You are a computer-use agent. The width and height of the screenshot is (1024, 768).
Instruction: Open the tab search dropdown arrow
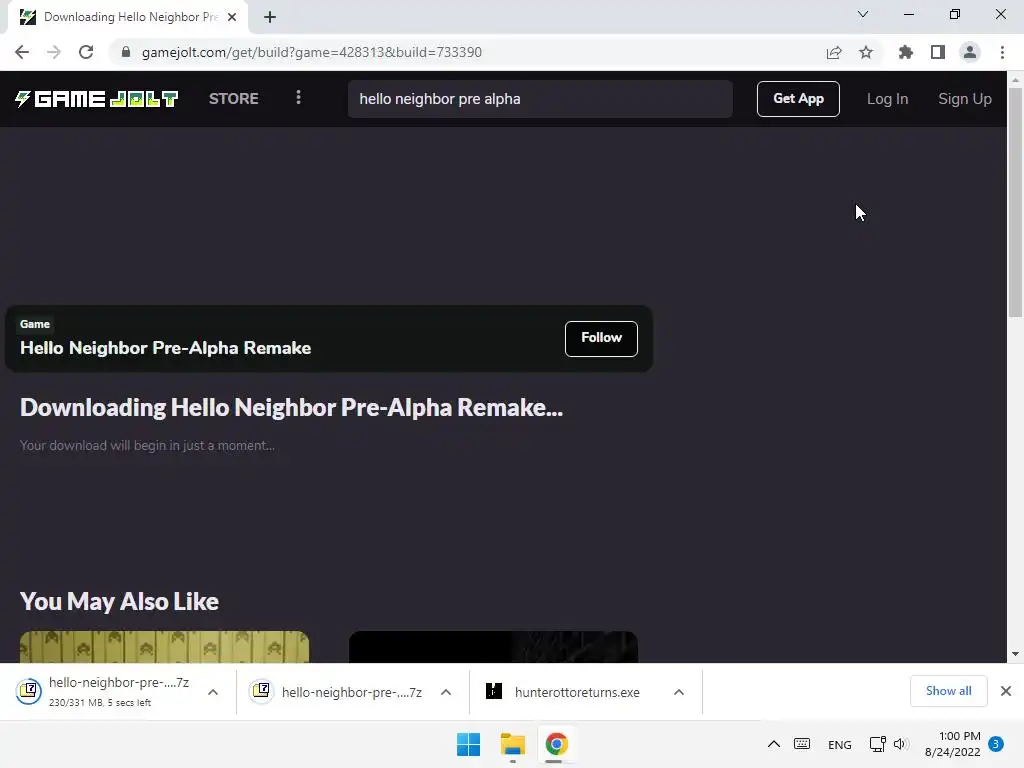pyautogui.click(x=863, y=14)
